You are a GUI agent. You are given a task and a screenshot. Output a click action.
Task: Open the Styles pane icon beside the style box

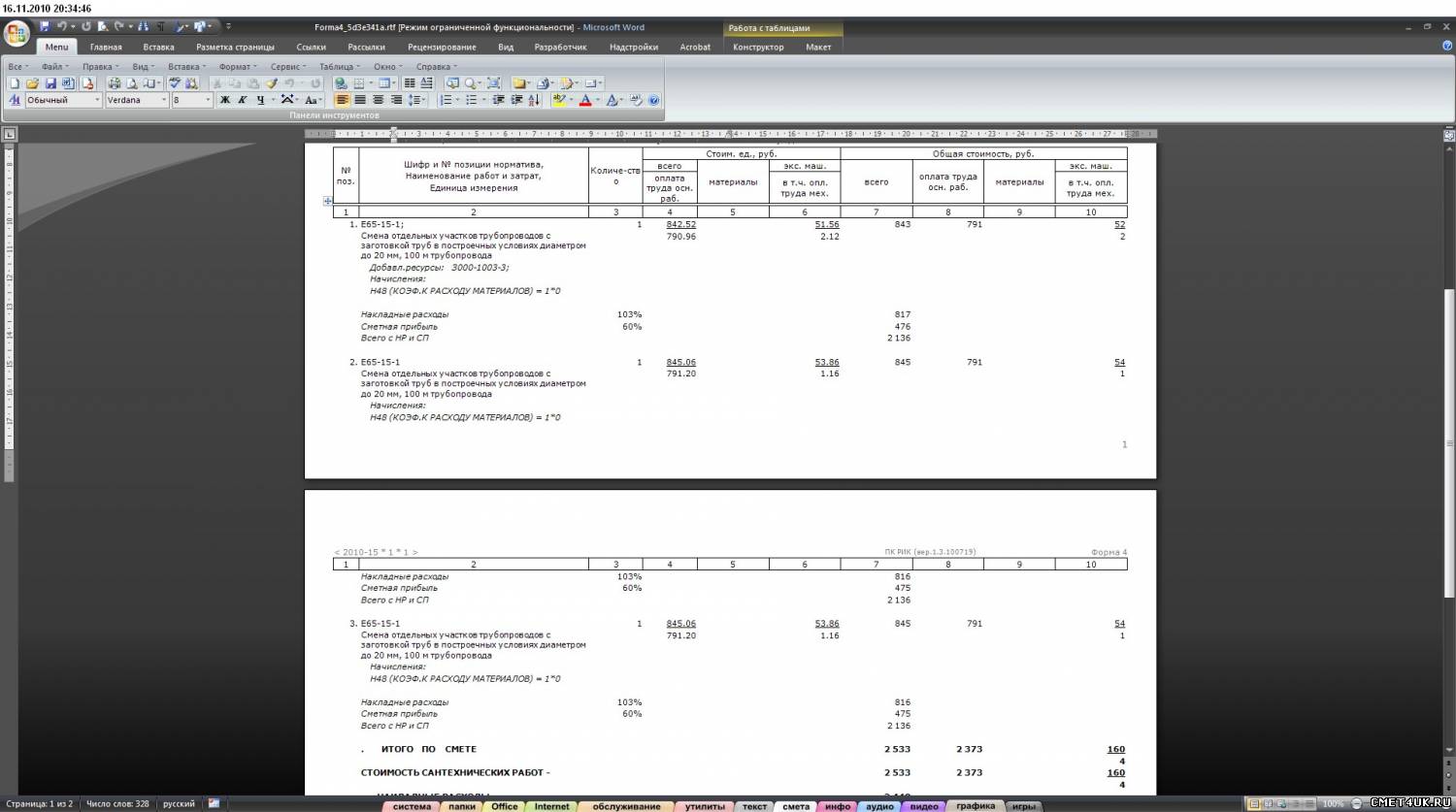pos(15,100)
